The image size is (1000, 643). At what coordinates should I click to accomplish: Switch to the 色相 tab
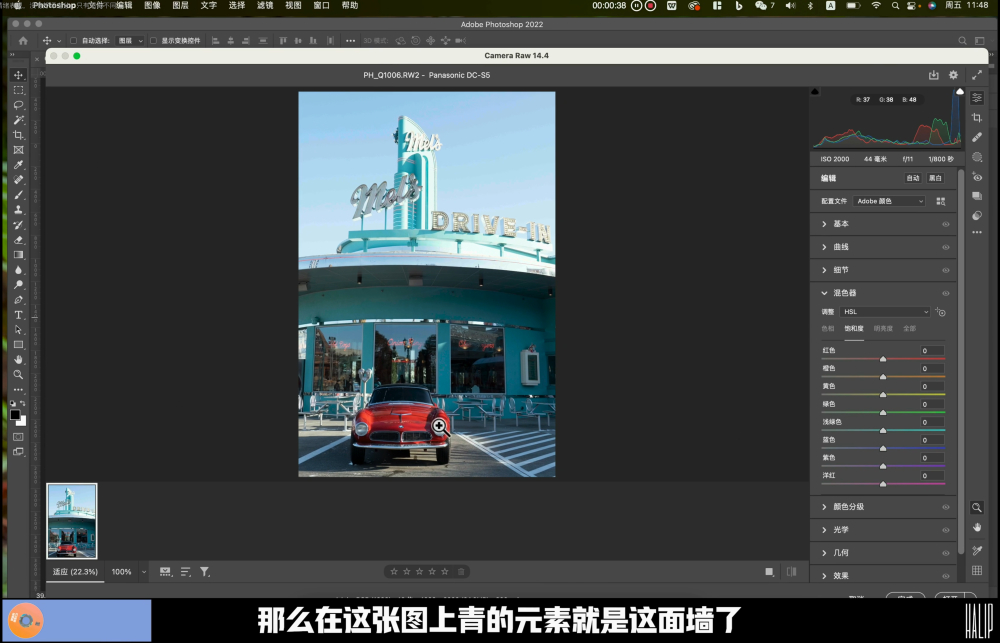[x=828, y=329]
